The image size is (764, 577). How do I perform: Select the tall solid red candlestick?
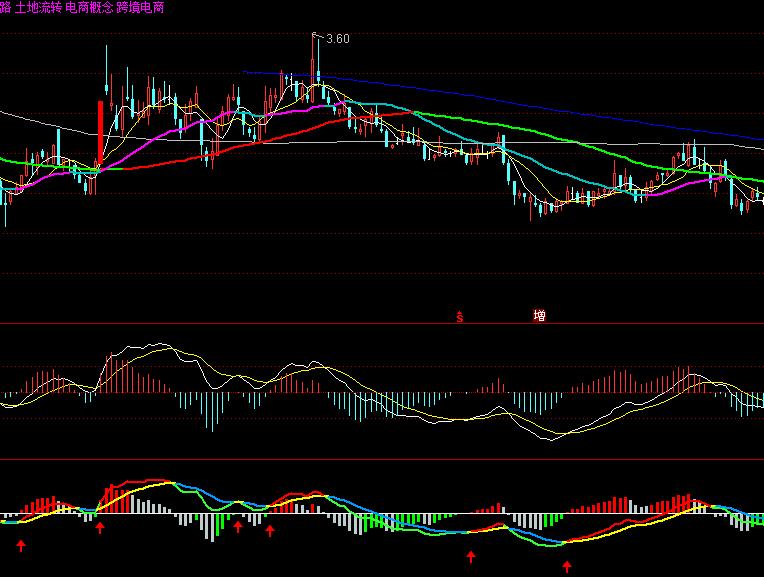pos(100,133)
